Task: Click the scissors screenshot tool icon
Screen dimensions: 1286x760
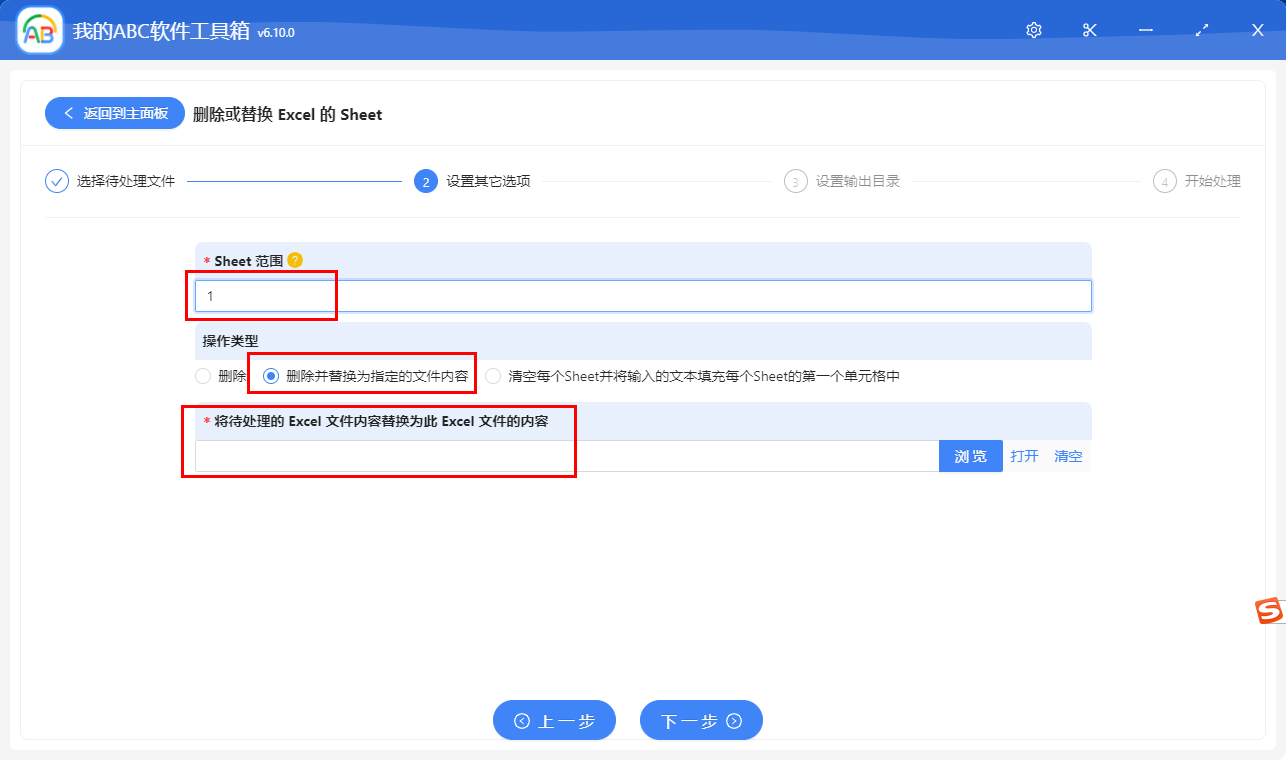Action: tap(1089, 30)
